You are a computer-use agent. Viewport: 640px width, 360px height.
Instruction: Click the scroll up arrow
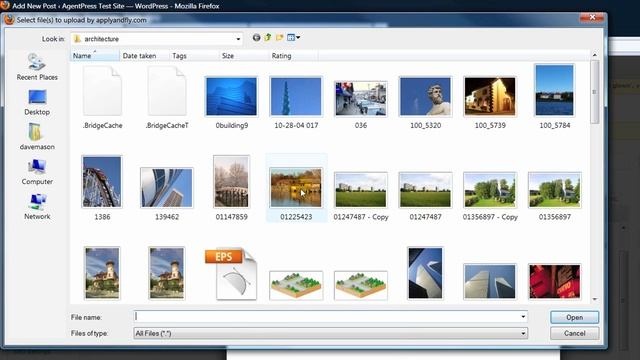(594, 55)
